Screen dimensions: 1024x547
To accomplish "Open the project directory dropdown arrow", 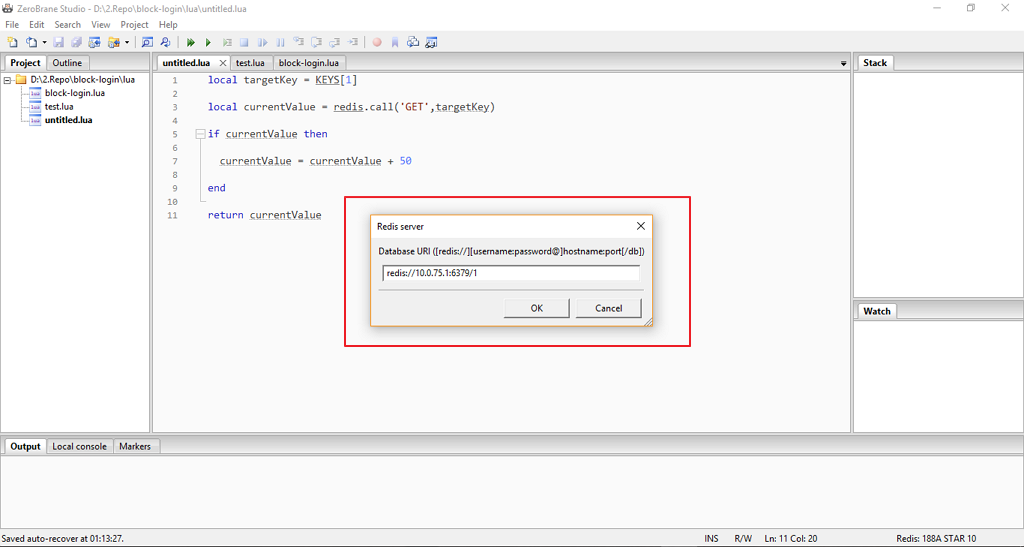I will [126, 43].
